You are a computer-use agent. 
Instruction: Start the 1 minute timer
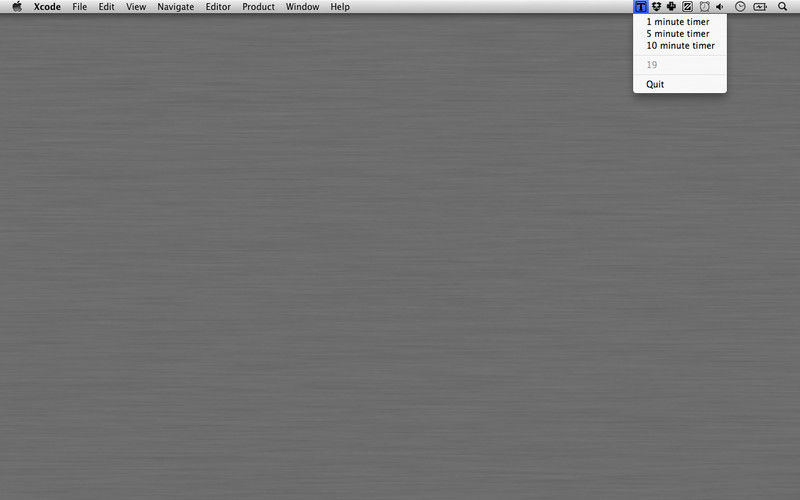click(x=680, y=22)
